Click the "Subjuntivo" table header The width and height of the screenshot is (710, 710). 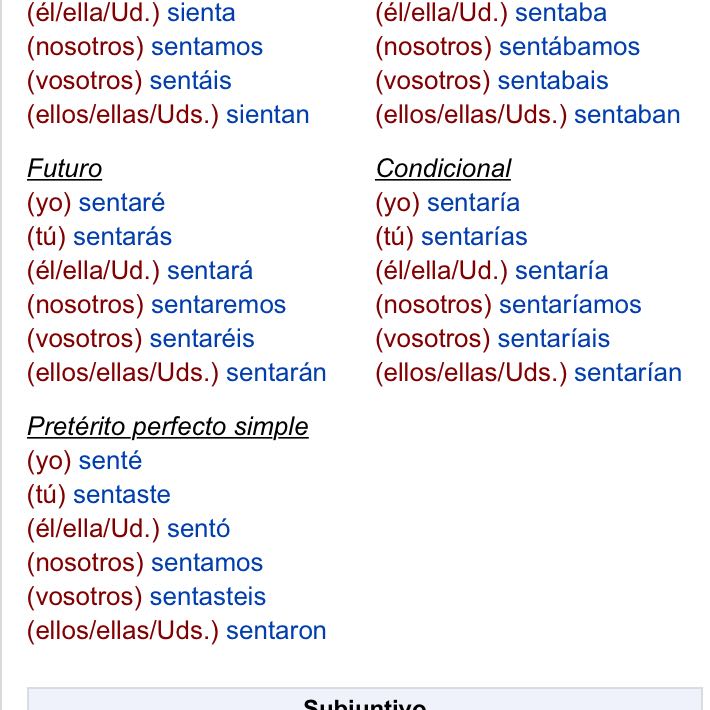pyautogui.click(x=364, y=702)
